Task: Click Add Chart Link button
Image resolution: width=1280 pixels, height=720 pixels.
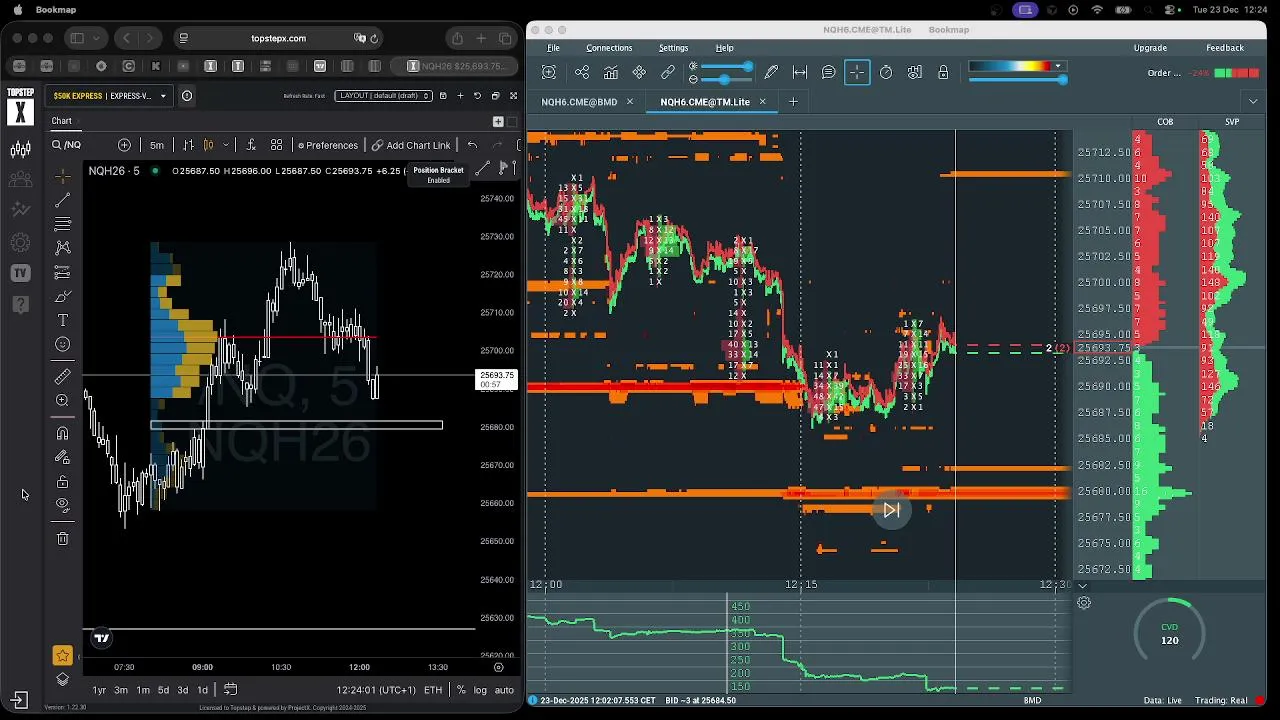Action: point(411,145)
